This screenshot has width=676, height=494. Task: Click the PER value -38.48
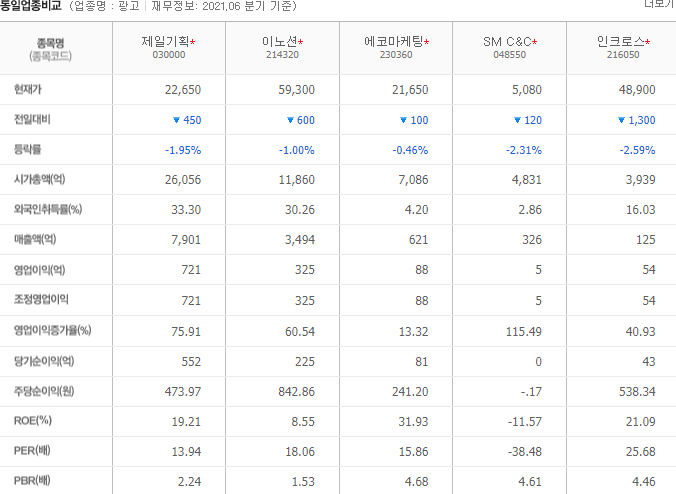click(x=525, y=452)
